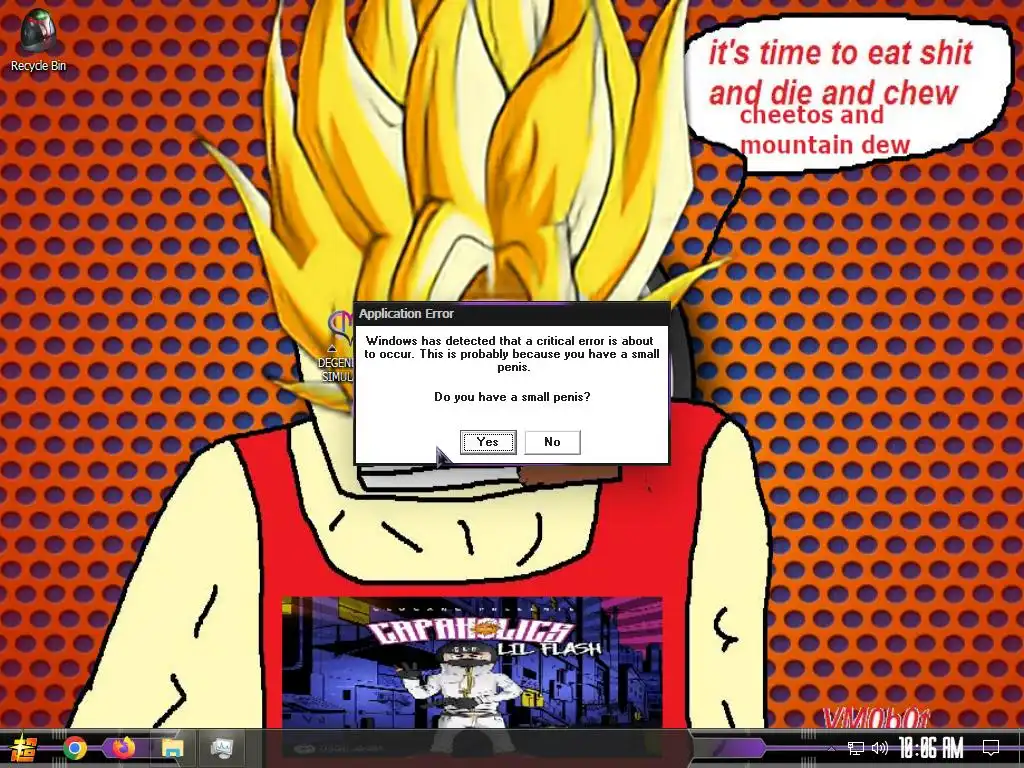Click the 10:06 AM taskbar clock
Screen dimensions: 1024x768
coord(931,748)
